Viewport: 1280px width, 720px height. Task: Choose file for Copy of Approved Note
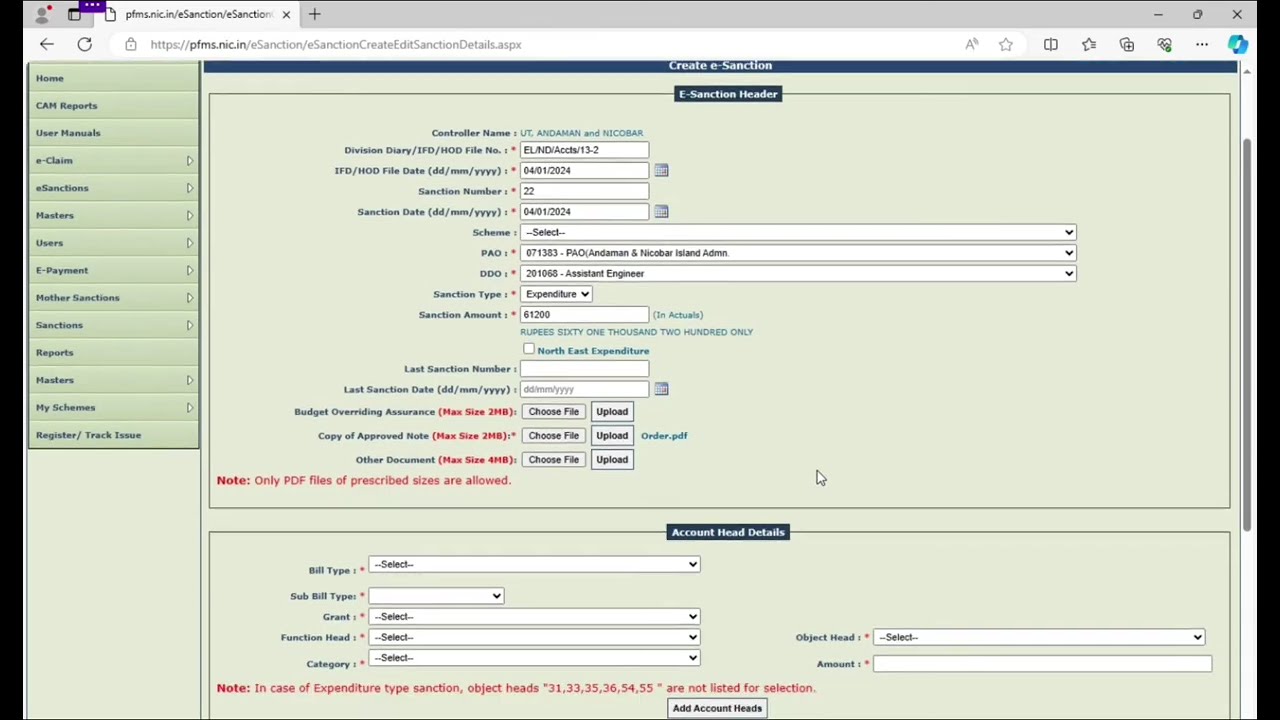click(554, 436)
